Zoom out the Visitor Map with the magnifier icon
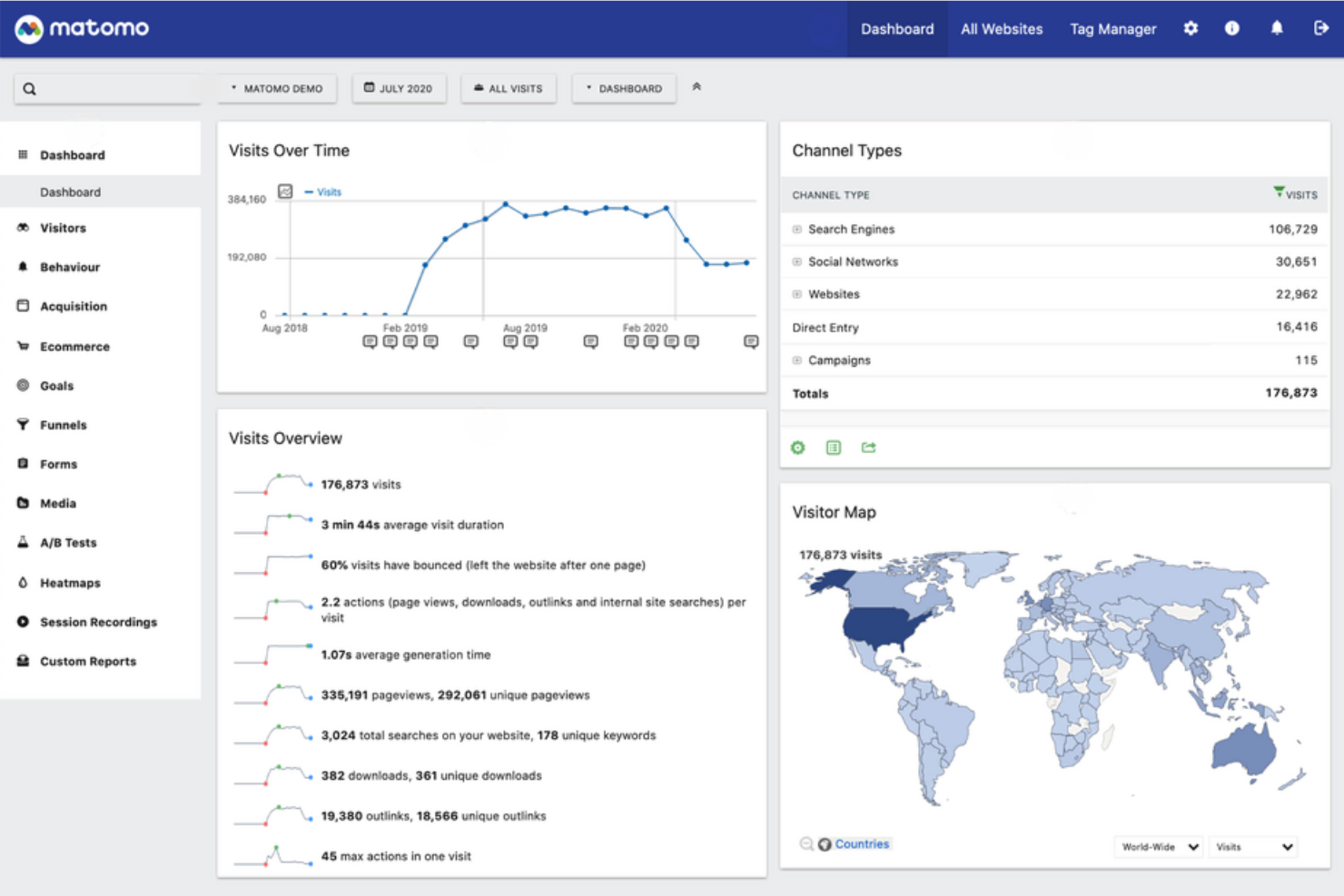 coord(805,843)
